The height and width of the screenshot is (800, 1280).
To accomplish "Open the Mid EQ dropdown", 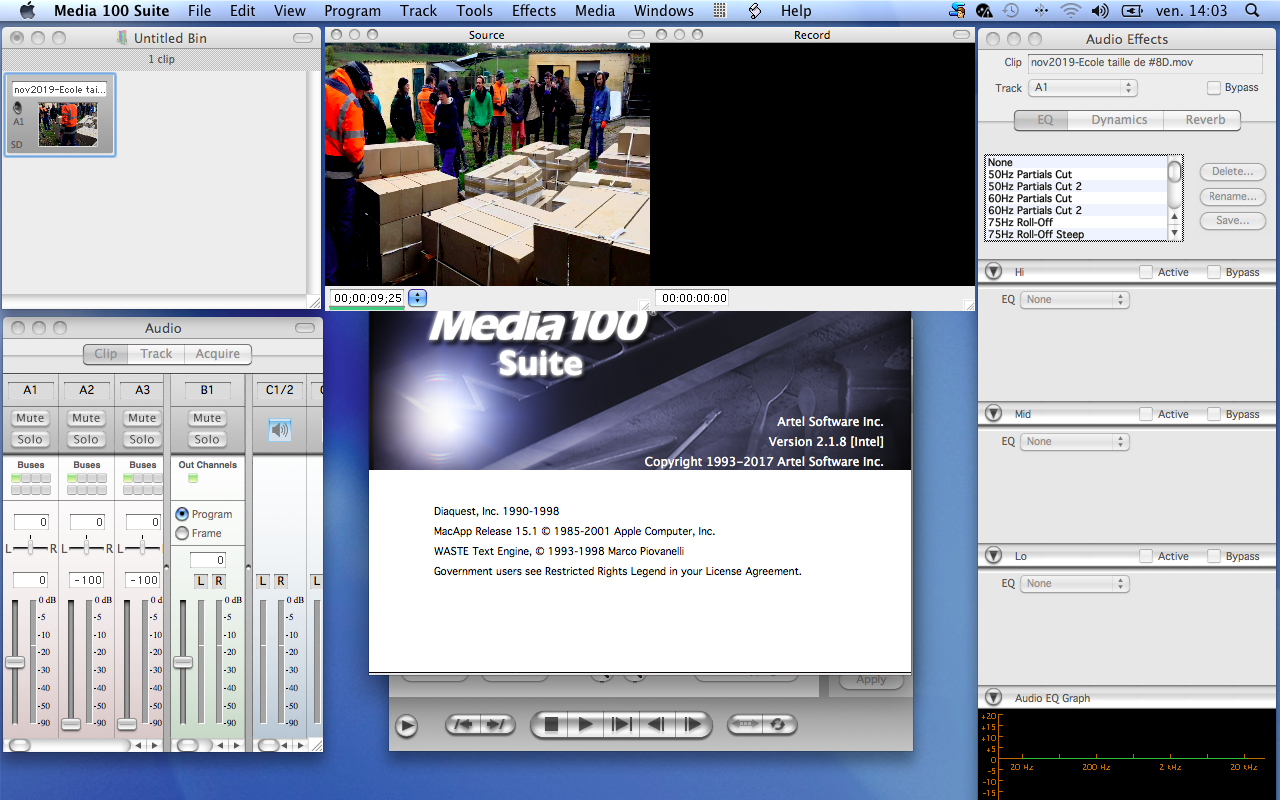I will (x=1074, y=441).
